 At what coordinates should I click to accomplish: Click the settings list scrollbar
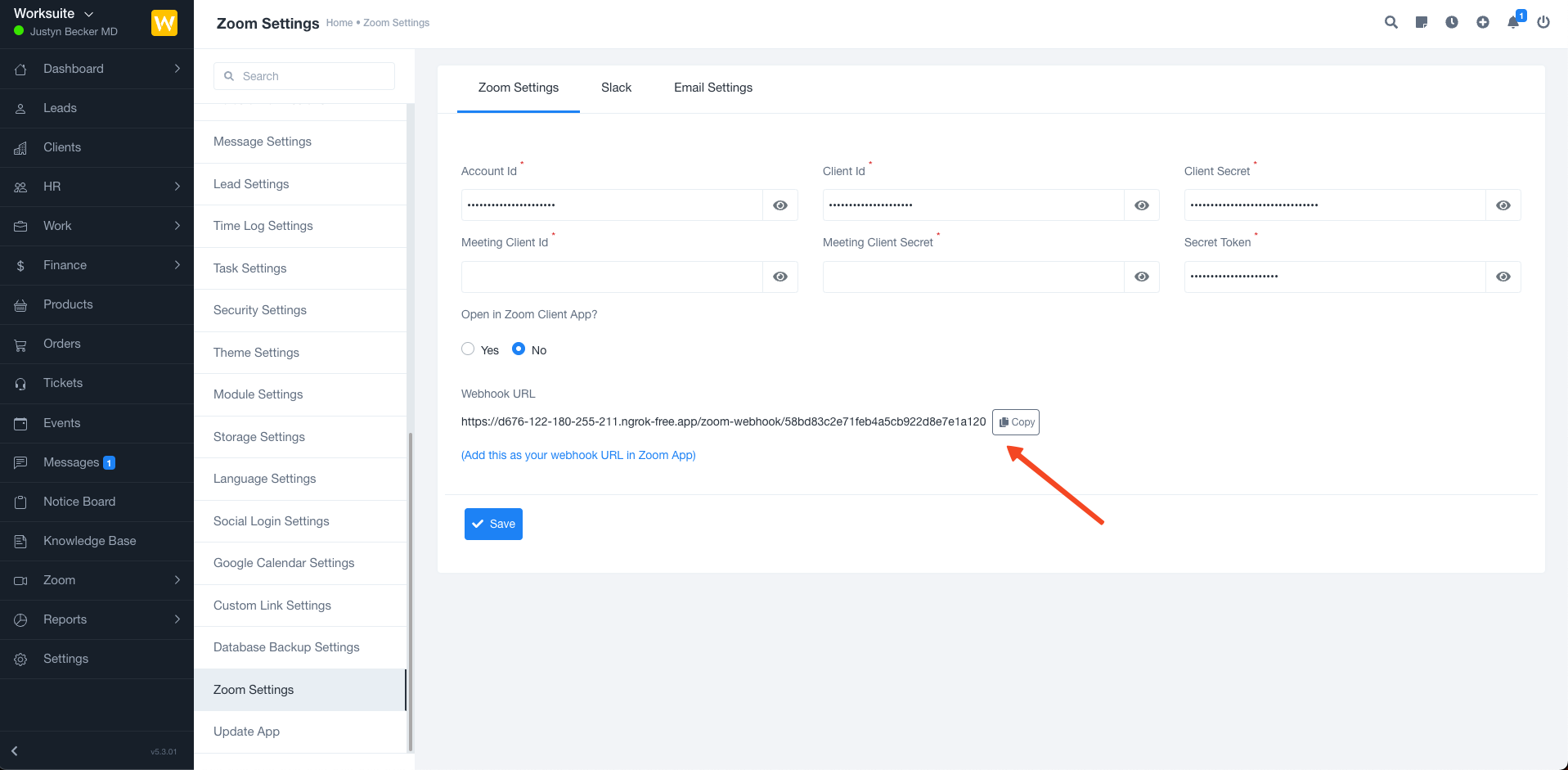point(410,591)
